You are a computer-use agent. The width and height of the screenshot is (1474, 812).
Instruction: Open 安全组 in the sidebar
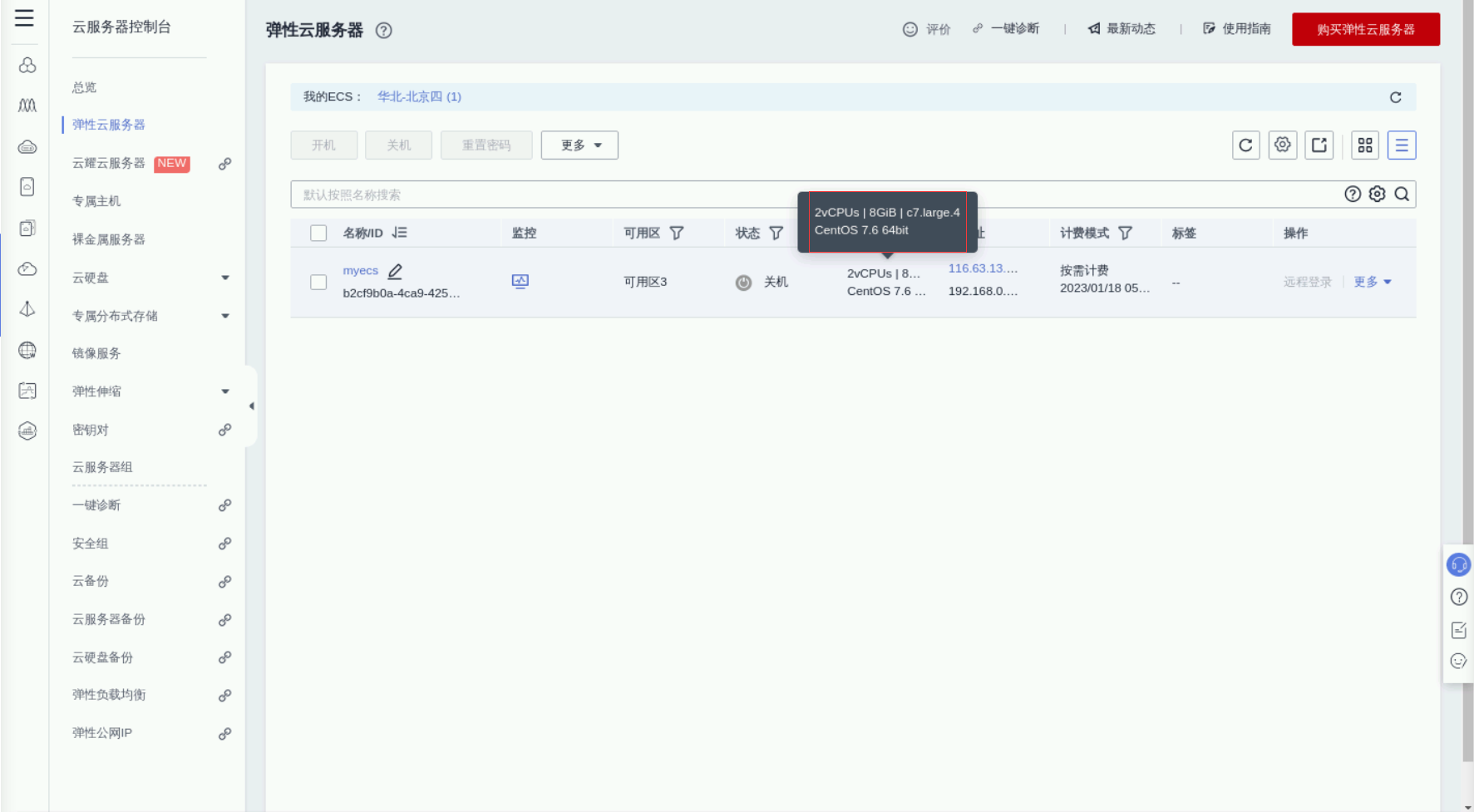coord(91,544)
